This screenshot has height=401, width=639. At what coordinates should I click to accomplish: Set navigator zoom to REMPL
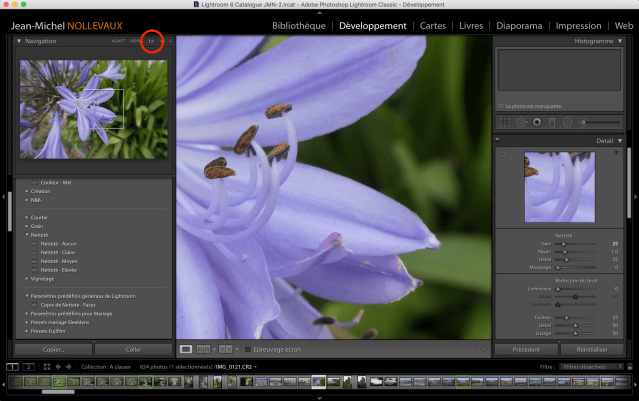136,41
